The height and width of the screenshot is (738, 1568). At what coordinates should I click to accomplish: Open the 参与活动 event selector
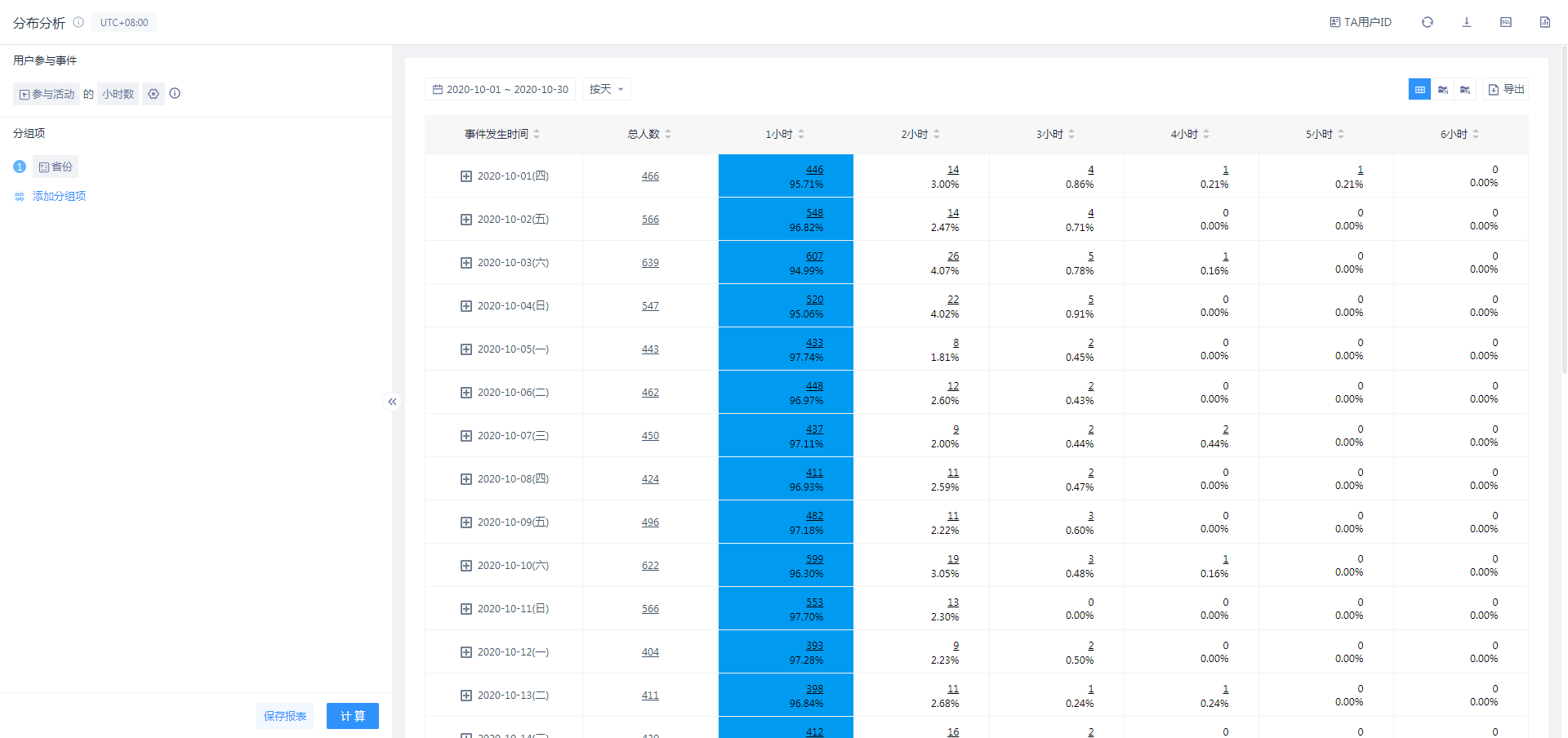pos(47,94)
